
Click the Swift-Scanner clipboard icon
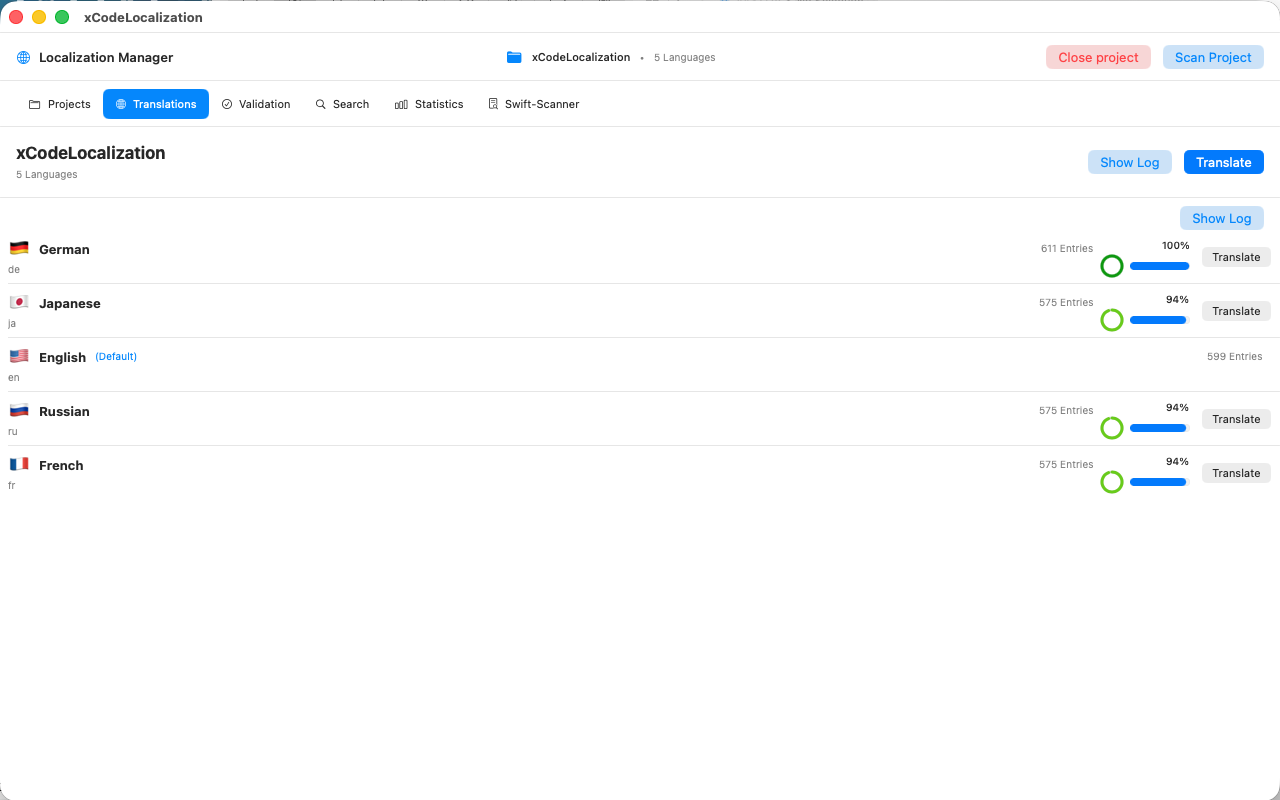point(492,103)
